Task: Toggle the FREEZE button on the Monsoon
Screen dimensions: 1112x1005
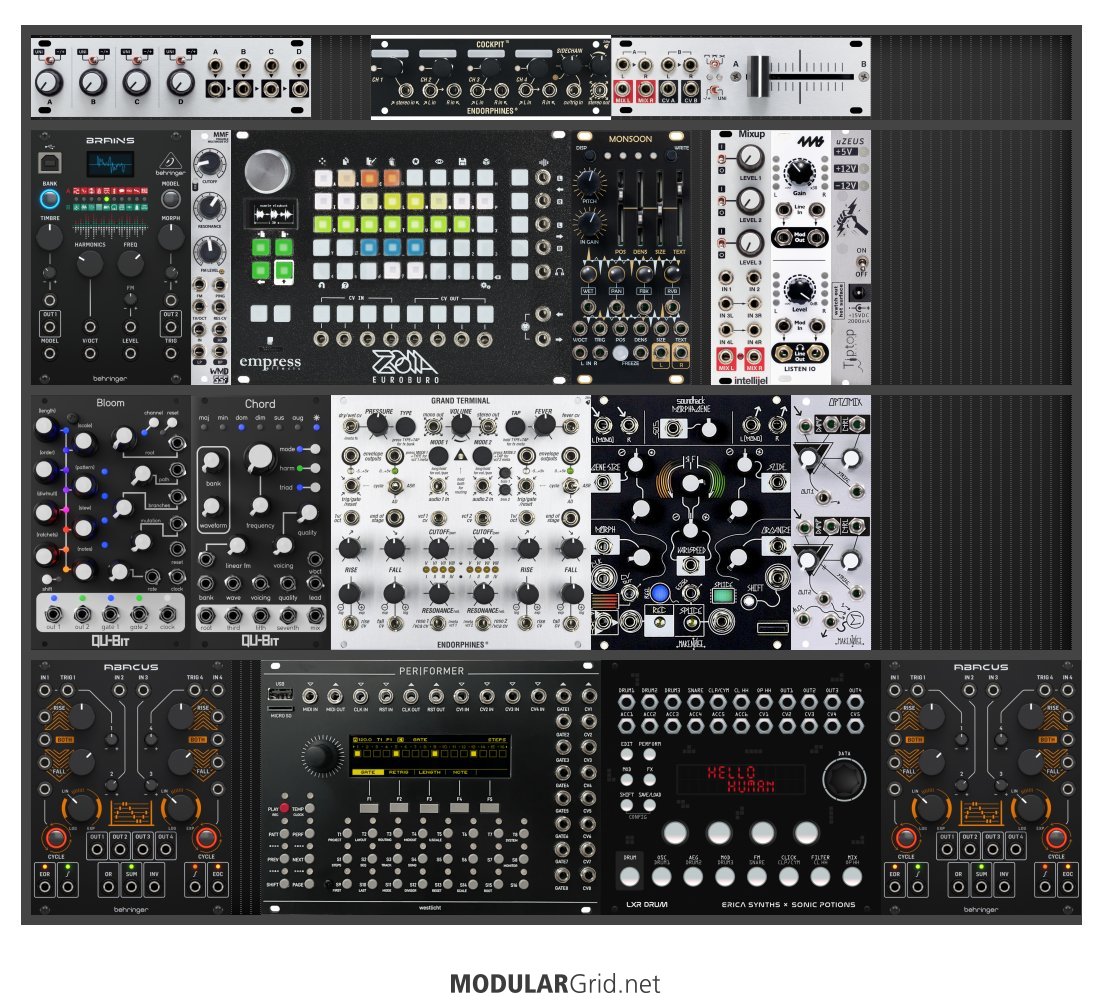Action: (621, 352)
